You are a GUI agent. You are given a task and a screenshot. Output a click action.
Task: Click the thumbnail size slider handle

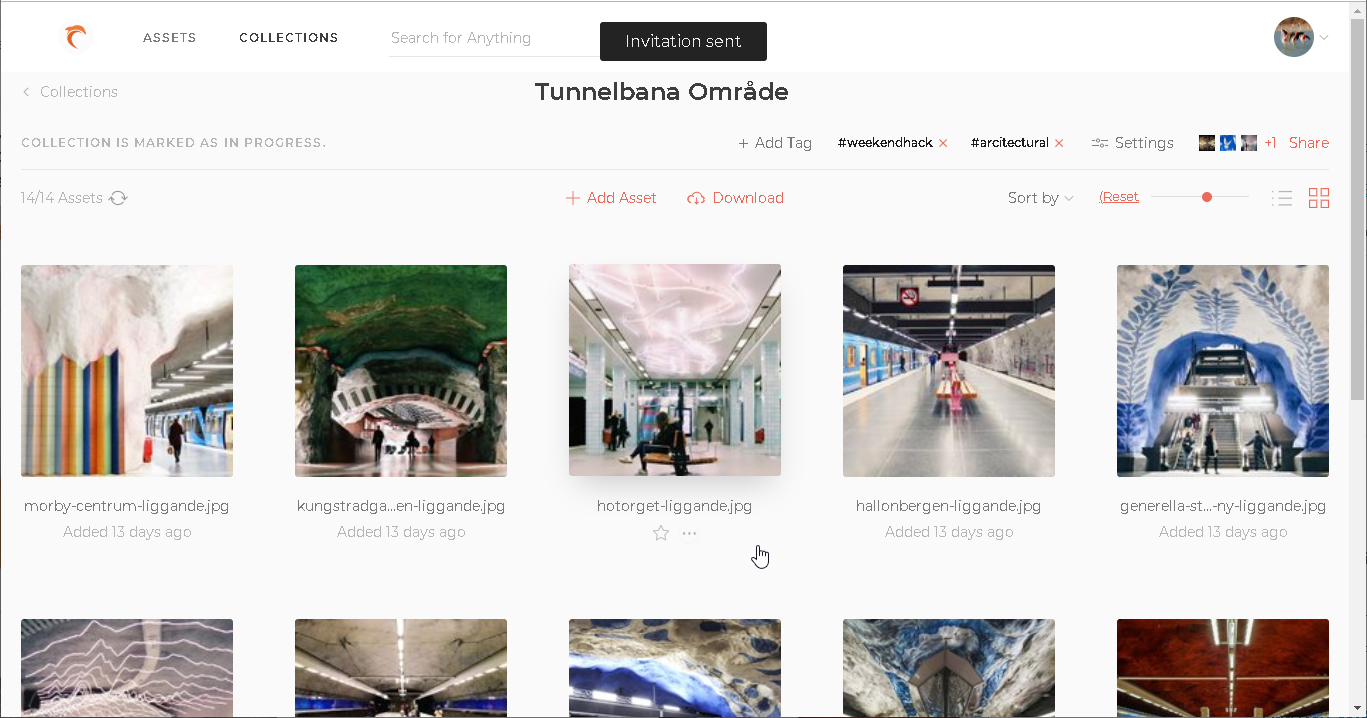tap(1207, 197)
